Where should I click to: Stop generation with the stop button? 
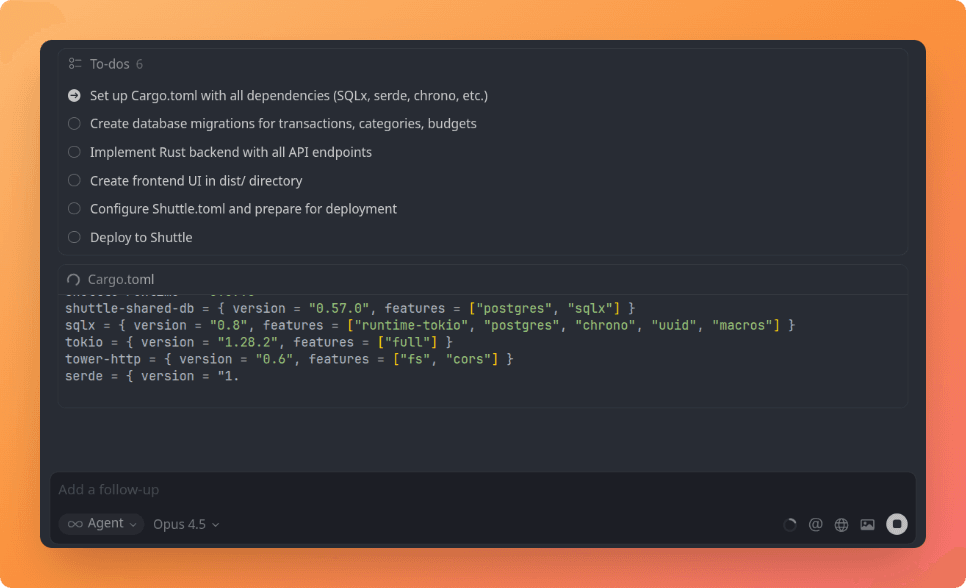point(896,524)
